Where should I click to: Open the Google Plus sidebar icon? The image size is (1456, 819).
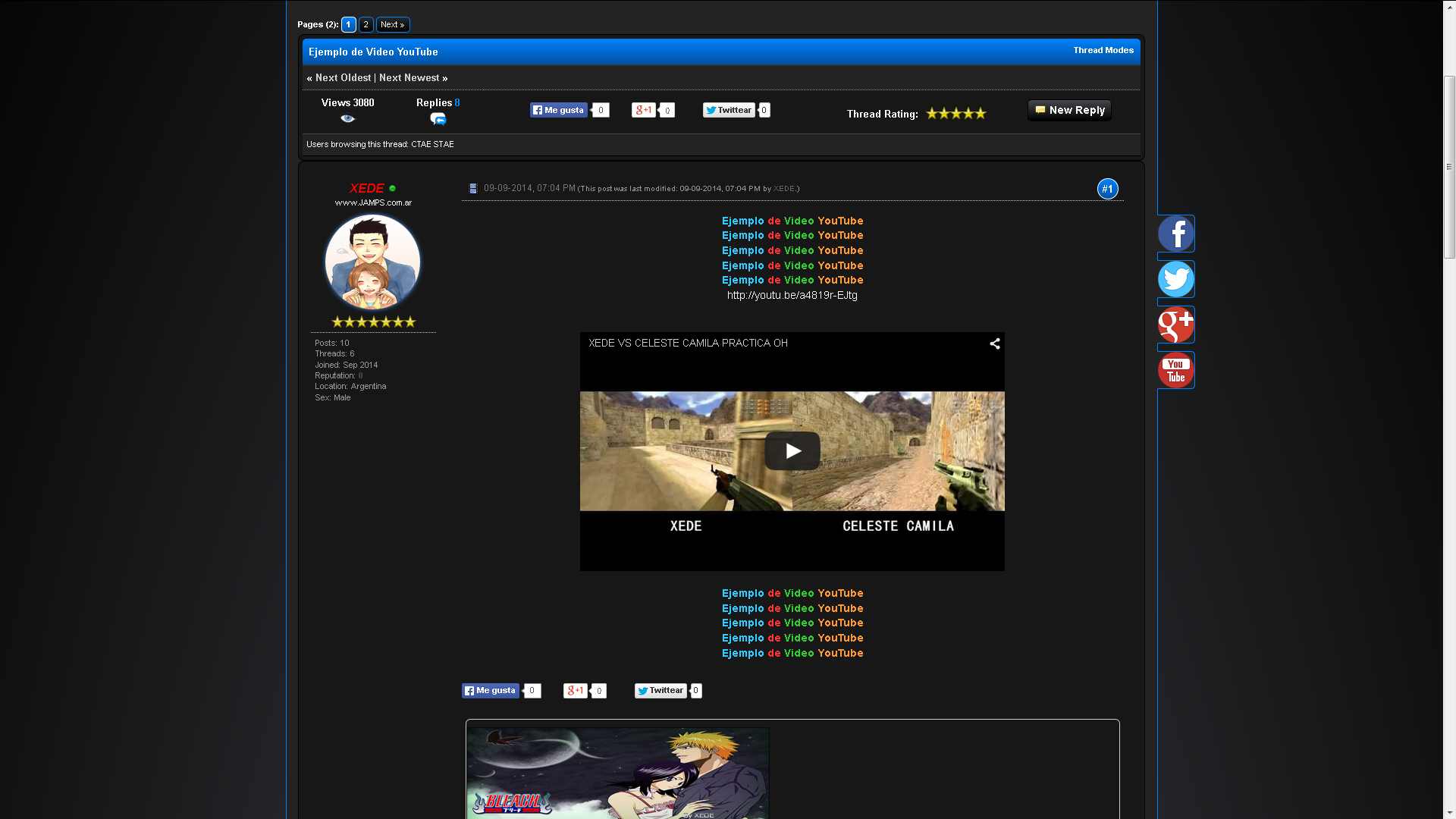(1175, 325)
